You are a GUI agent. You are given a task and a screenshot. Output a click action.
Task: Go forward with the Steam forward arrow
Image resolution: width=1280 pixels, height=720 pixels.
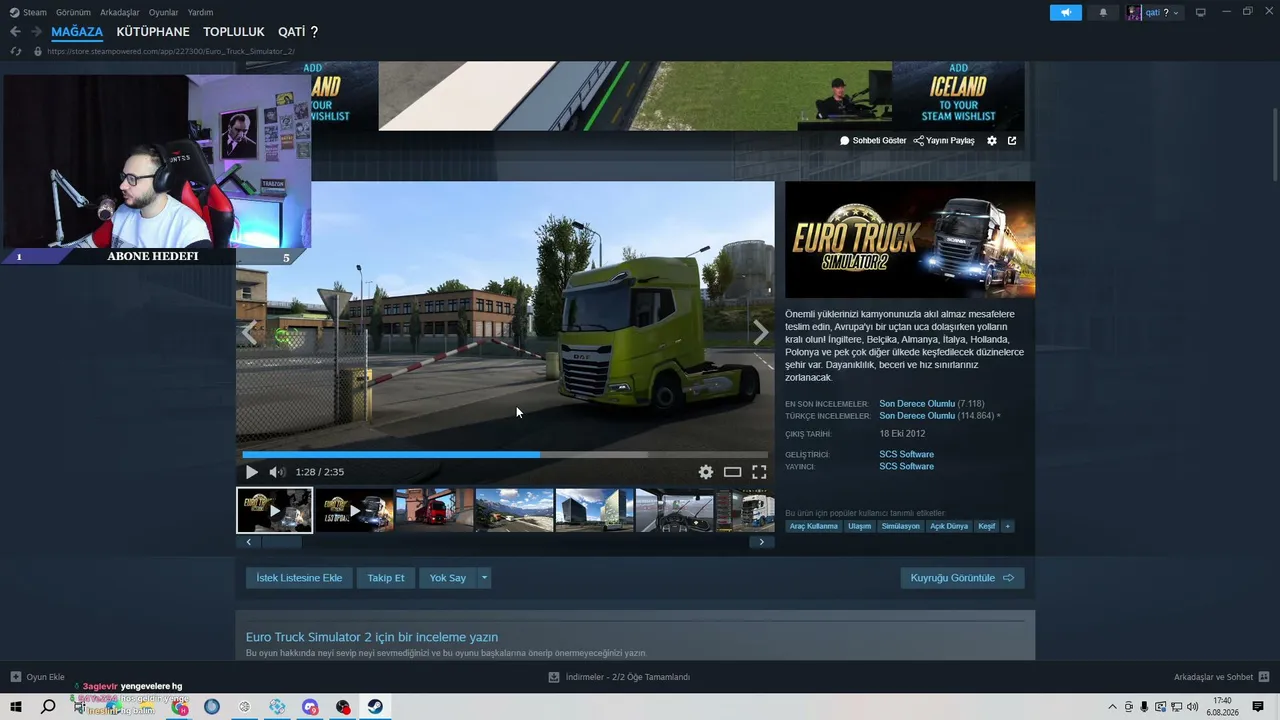point(37,32)
